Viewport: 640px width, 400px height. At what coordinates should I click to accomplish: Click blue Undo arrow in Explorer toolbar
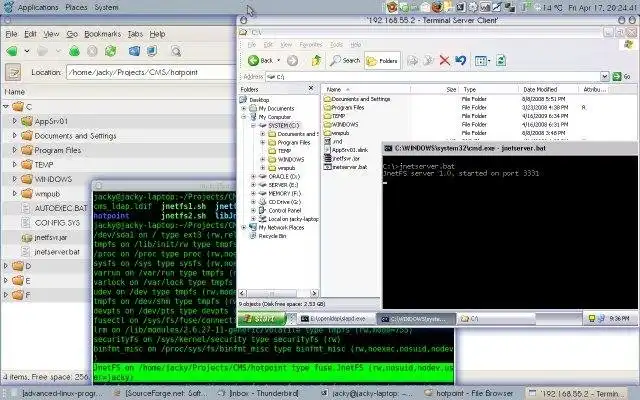click(460, 61)
